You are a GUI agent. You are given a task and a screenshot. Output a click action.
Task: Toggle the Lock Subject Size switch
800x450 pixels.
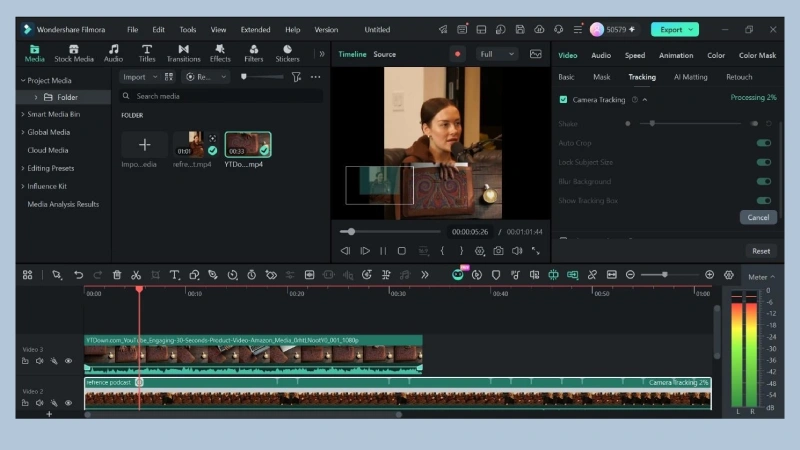click(764, 162)
